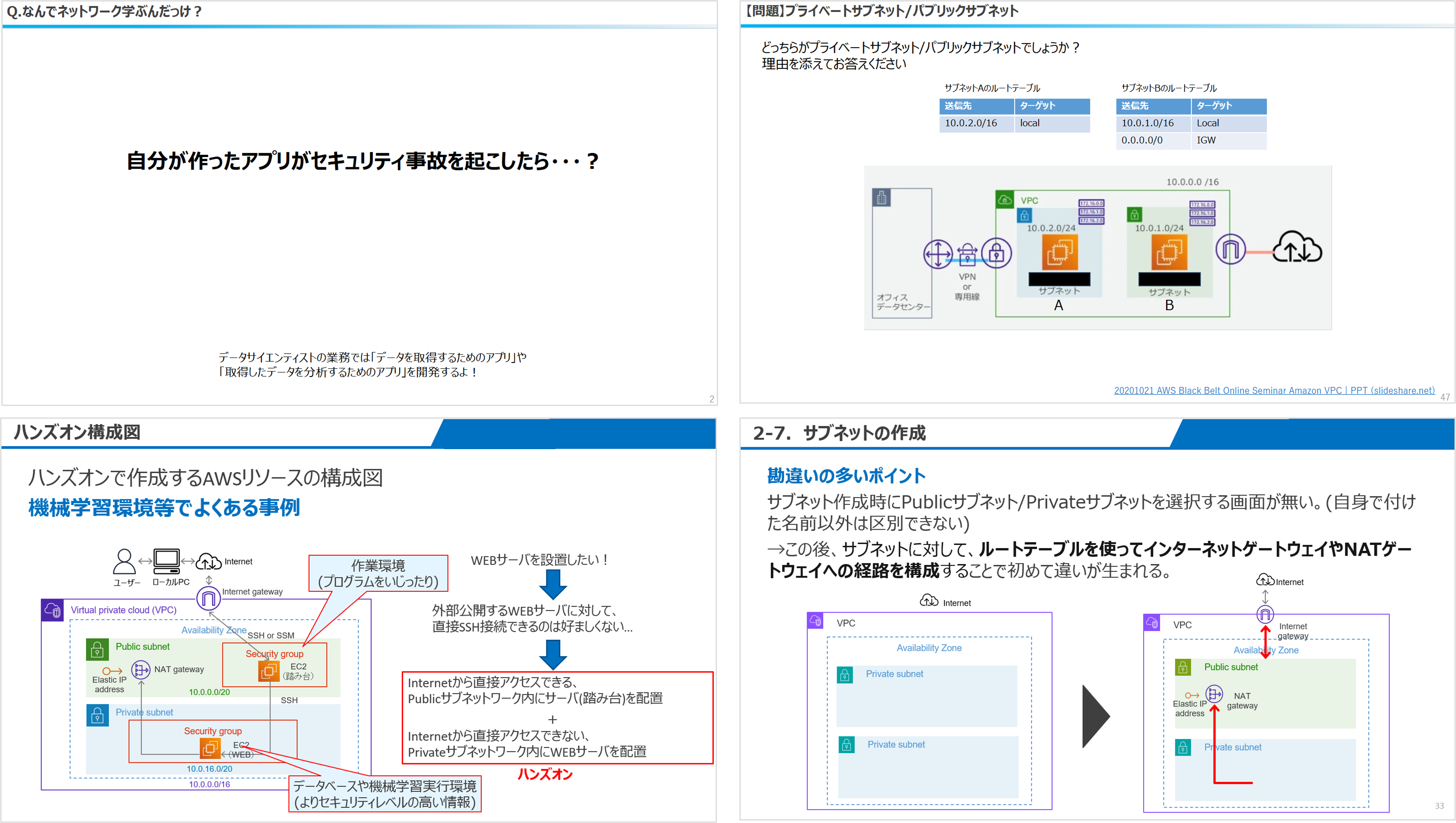Click the データベースや機械学習実行環境 callout box
The height and width of the screenshot is (823, 1456).
pos(385,794)
